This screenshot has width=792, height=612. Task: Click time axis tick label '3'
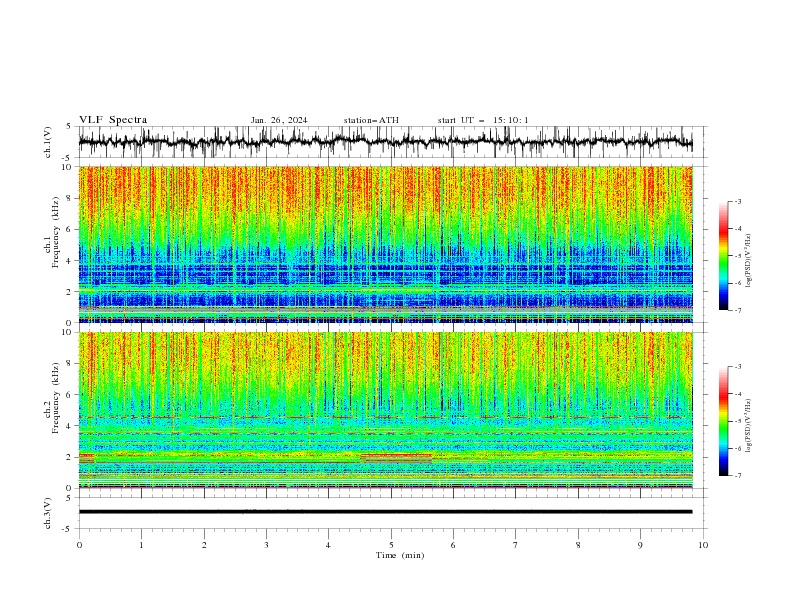click(x=266, y=545)
